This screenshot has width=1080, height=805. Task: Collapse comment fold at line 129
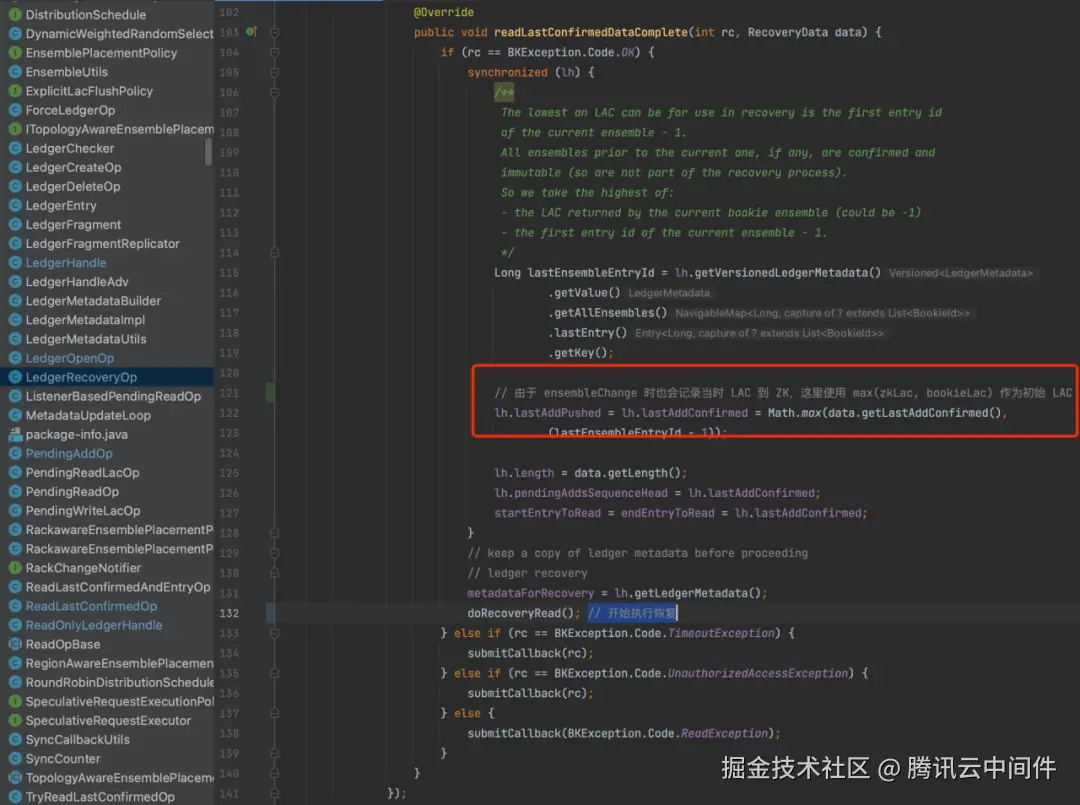274,553
